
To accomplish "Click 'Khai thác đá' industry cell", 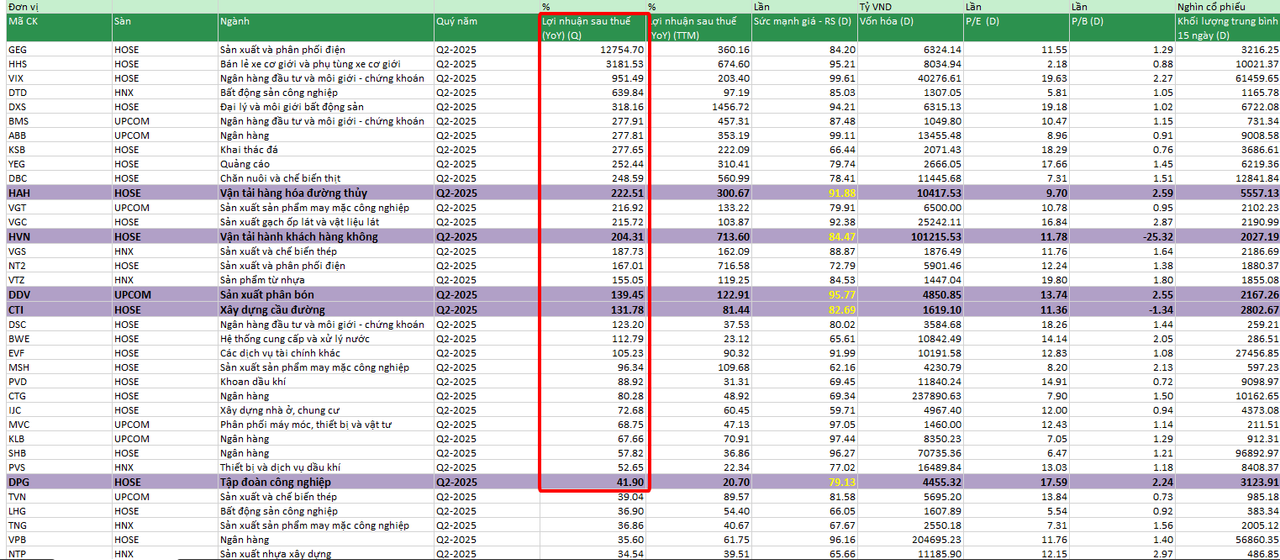I will click(x=249, y=149).
